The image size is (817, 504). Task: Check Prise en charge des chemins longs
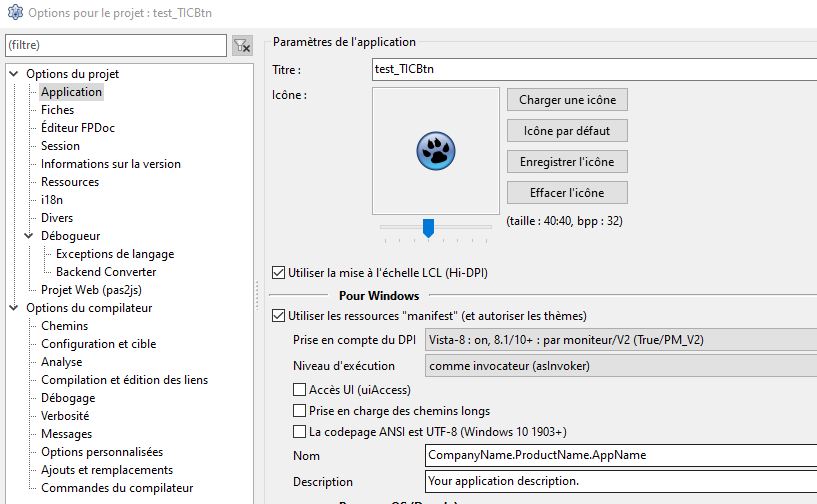coord(299,411)
